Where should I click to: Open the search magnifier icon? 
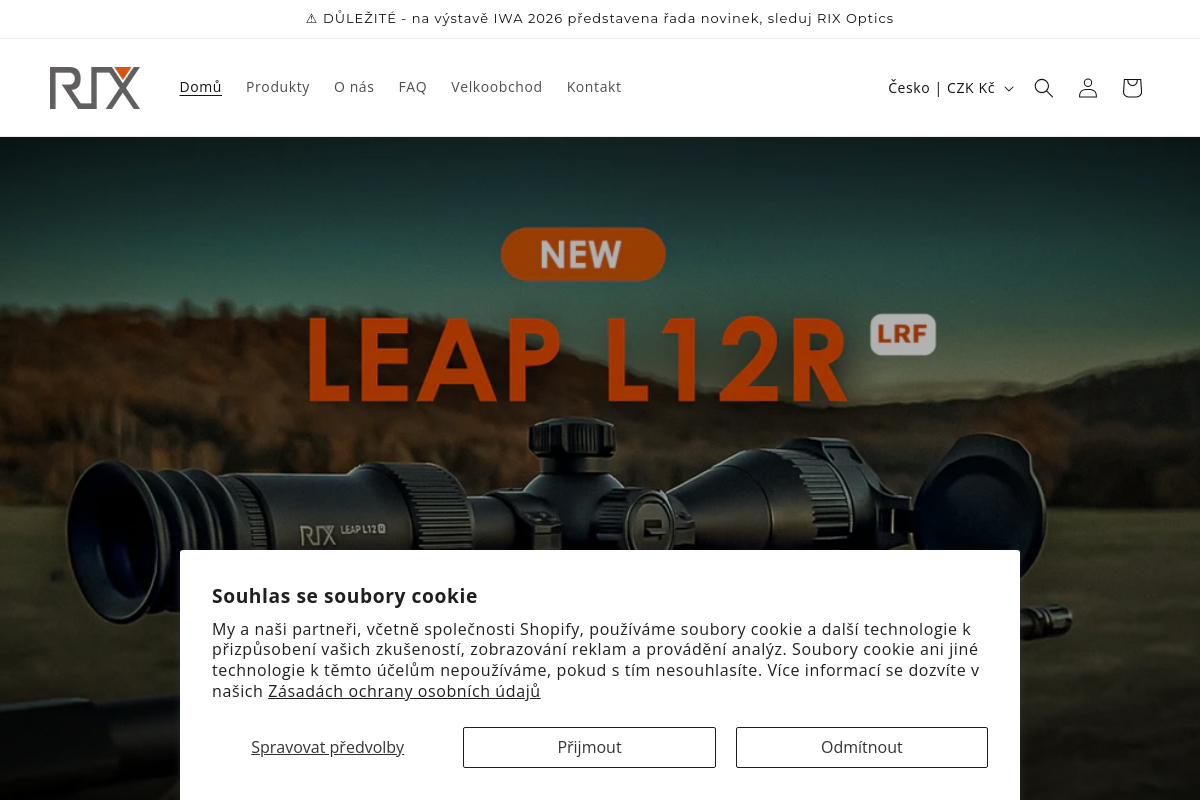(1044, 88)
